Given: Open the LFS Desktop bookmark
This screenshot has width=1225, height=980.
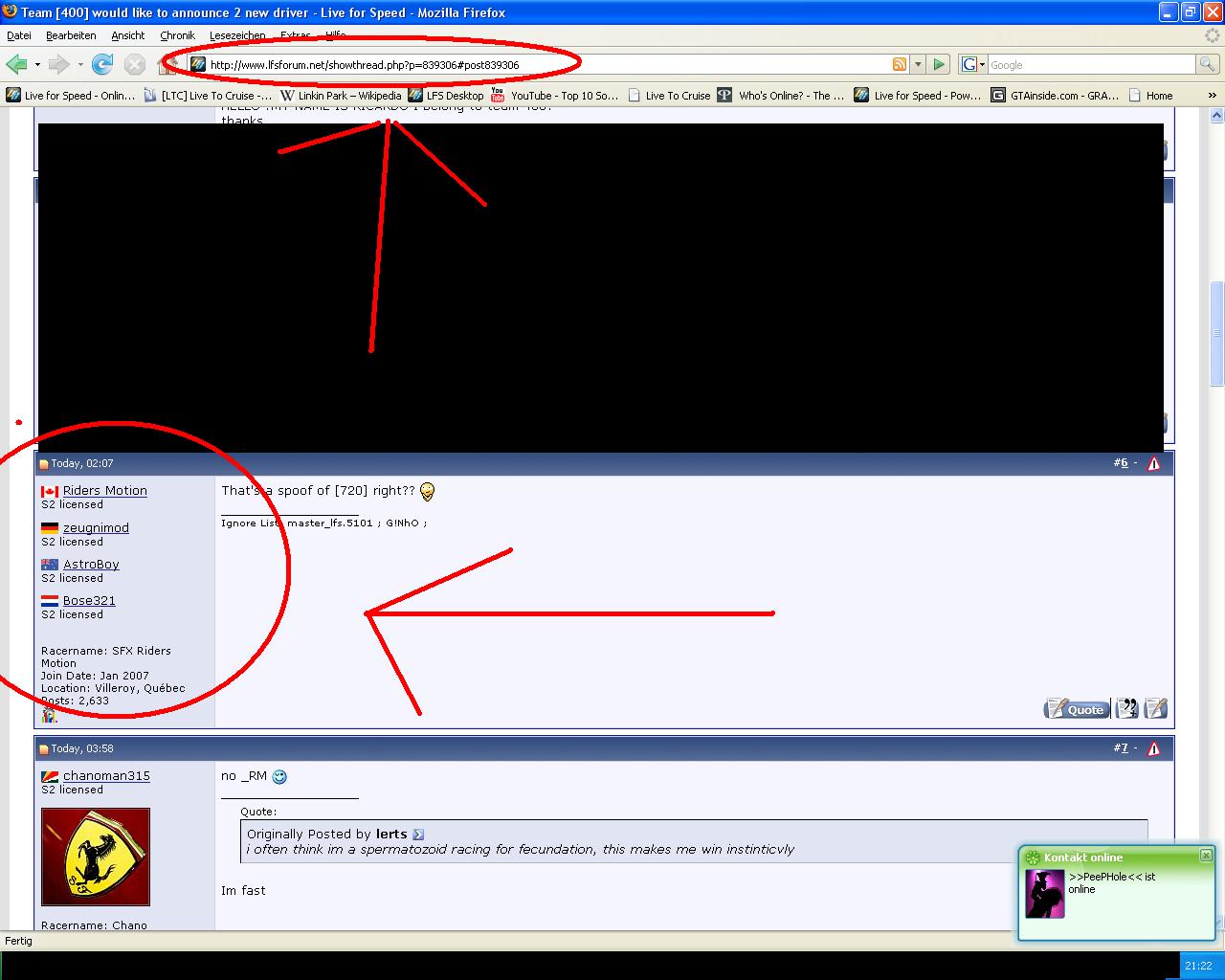Looking at the screenshot, I should coord(446,96).
